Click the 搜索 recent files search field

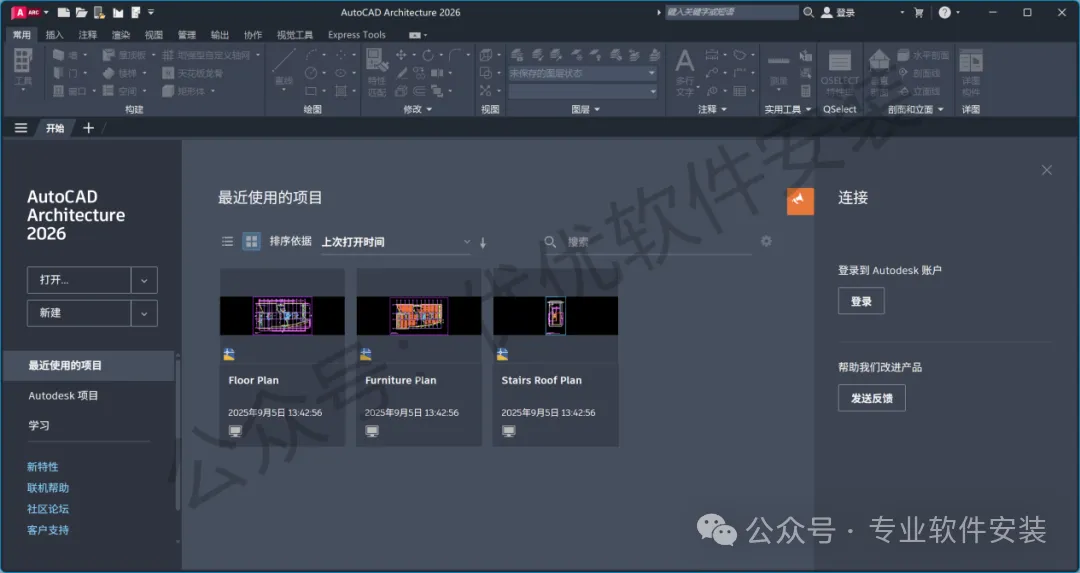pos(647,242)
